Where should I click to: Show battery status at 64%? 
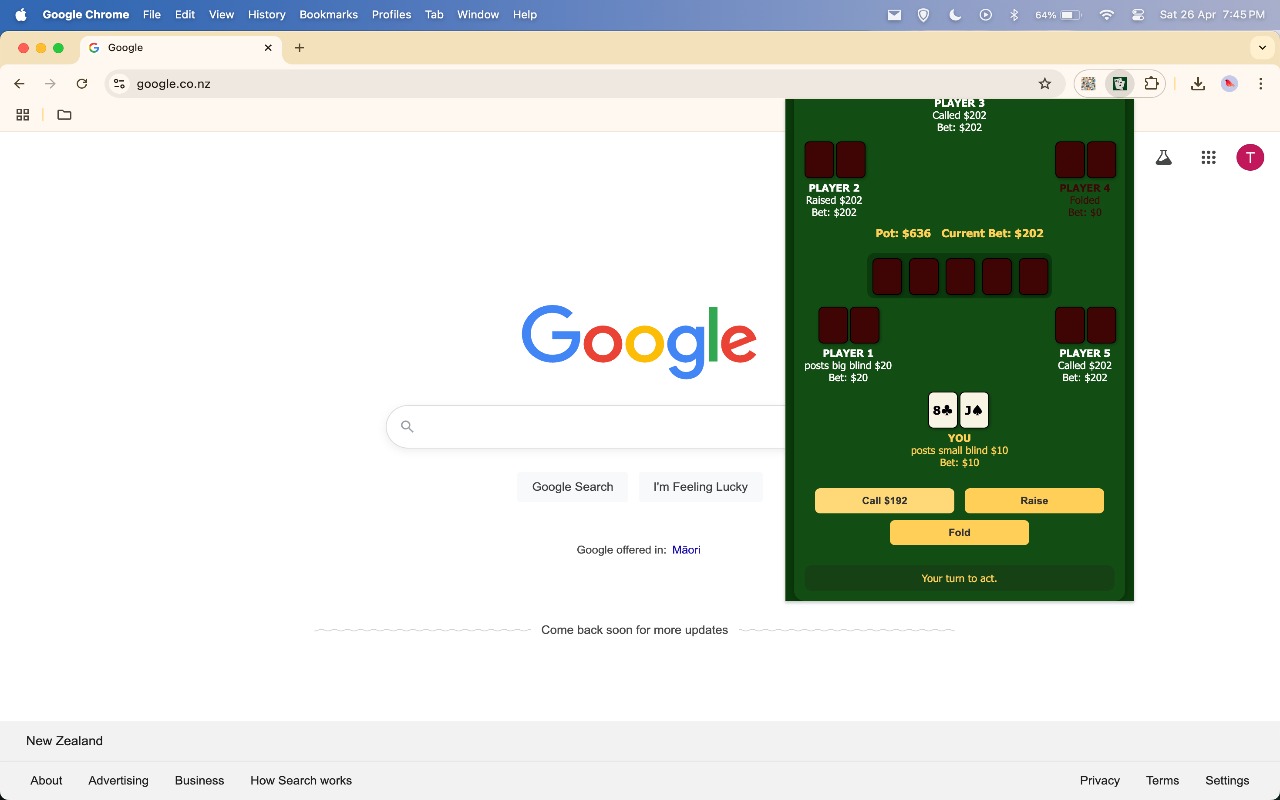(1059, 15)
